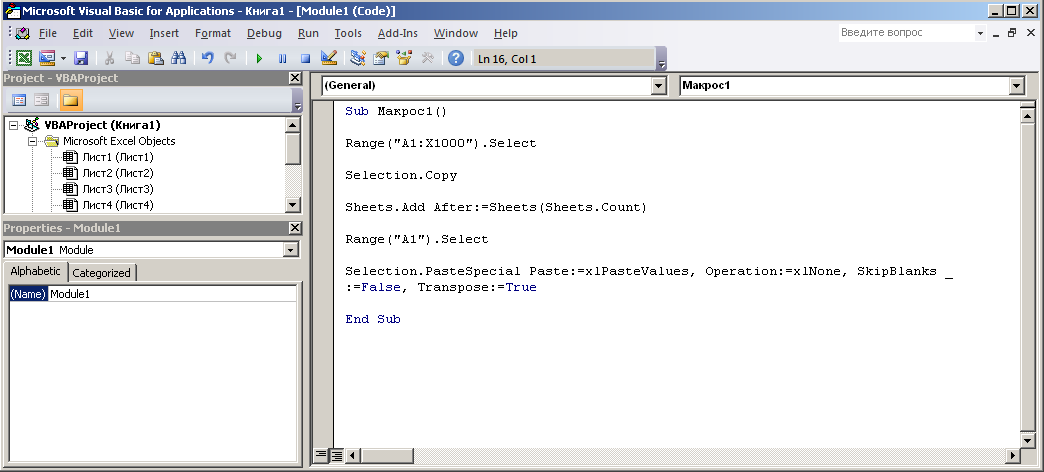Open Project Explorer toolbar icon
The width and height of the screenshot is (1044, 472).
358,59
